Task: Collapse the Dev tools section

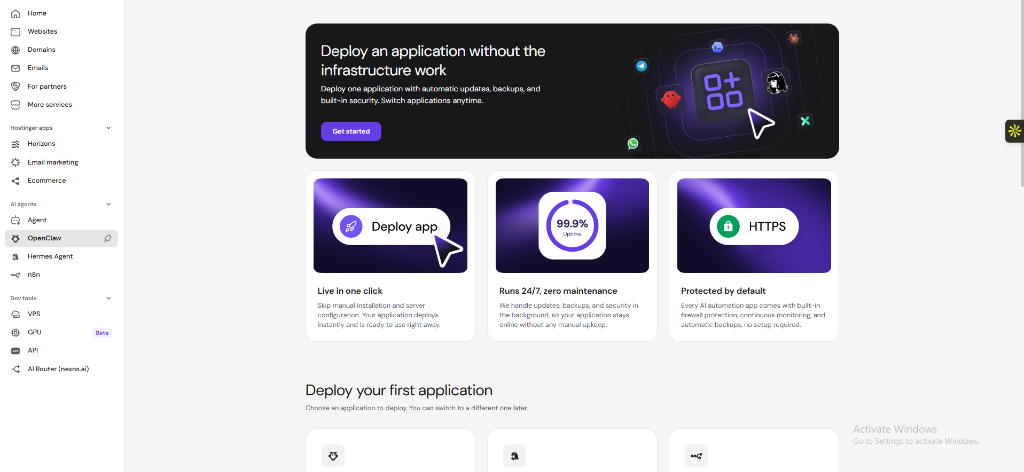Action: (x=108, y=298)
